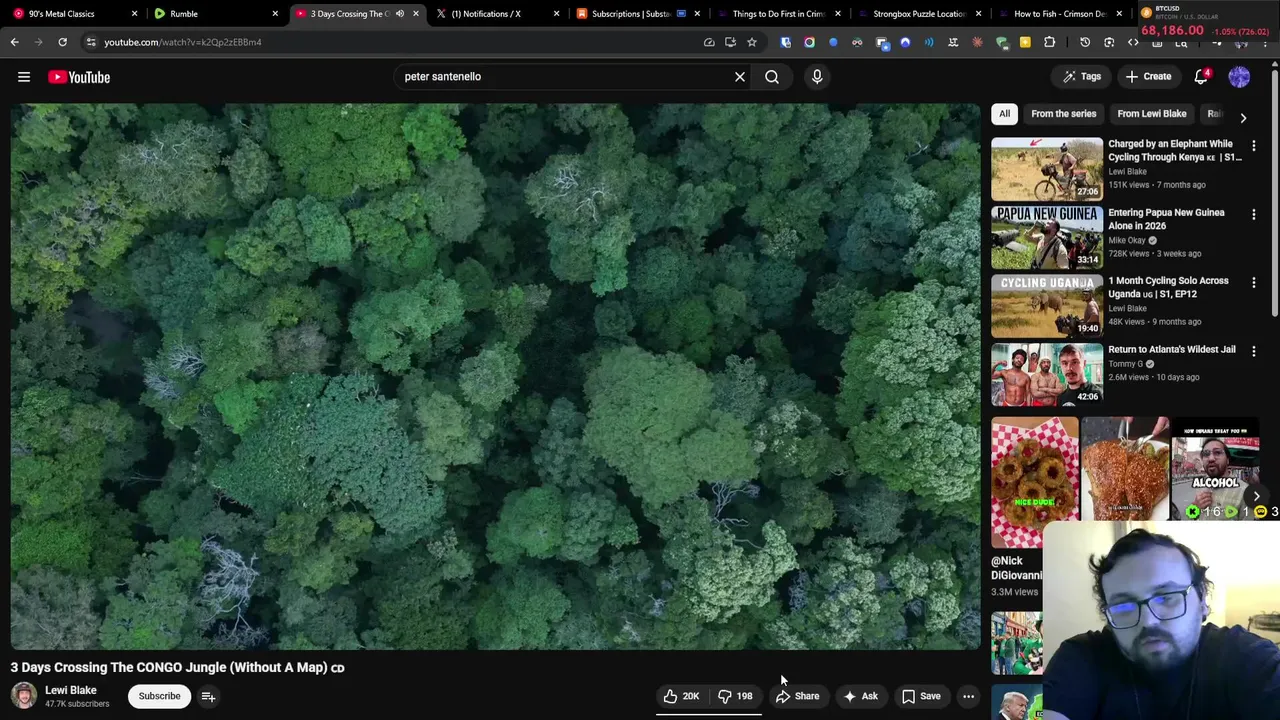Like the video with thumbs up
The image size is (1280, 720).
tap(681, 696)
